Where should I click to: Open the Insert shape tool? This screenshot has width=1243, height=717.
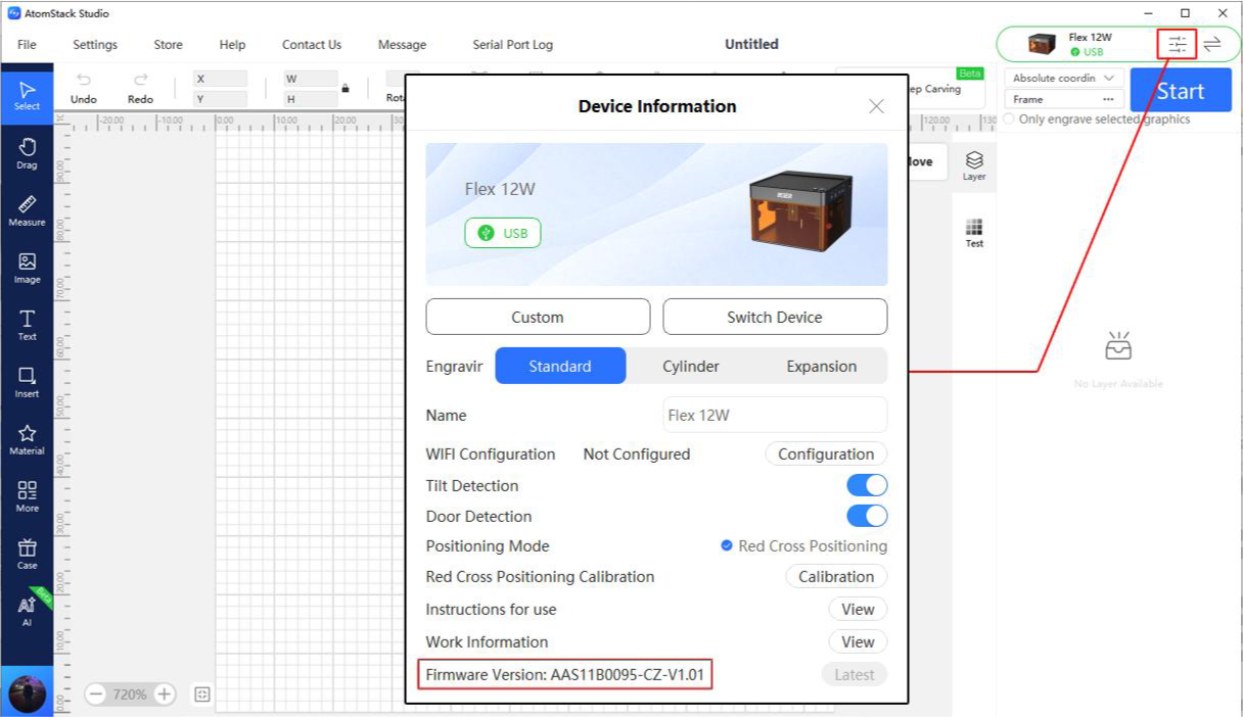pos(27,381)
